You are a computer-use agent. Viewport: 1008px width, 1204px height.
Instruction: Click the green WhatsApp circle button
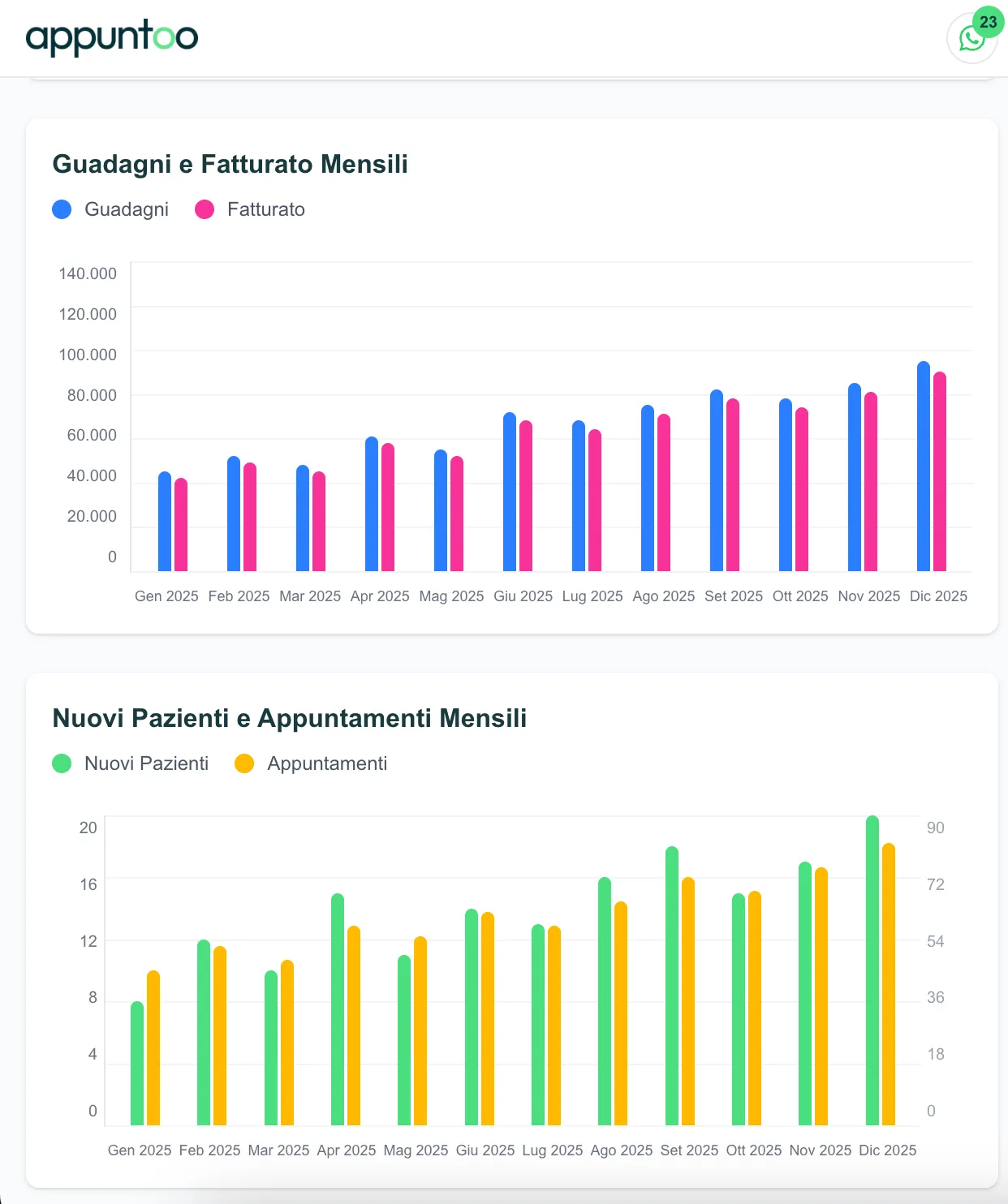tap(971, 38)
